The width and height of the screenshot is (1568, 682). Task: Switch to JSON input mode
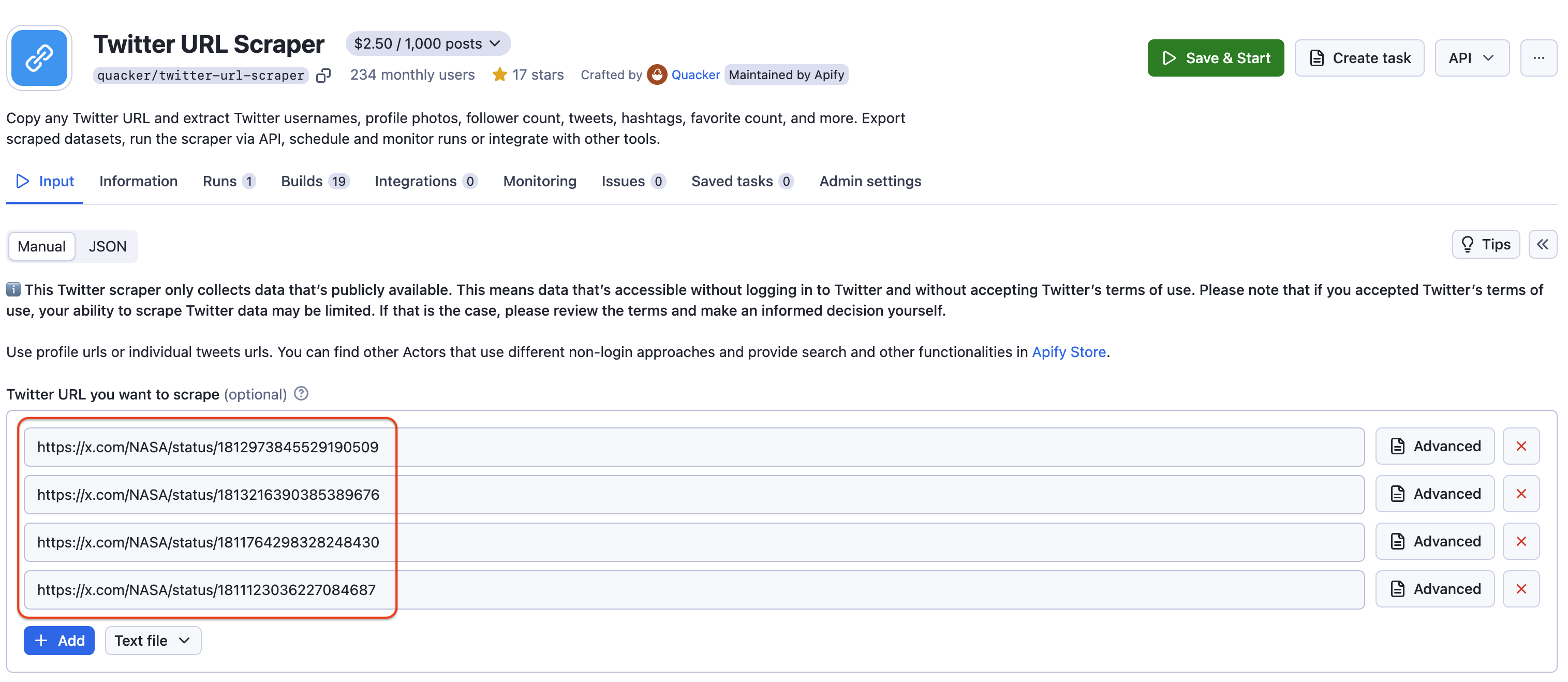point(107,246)
